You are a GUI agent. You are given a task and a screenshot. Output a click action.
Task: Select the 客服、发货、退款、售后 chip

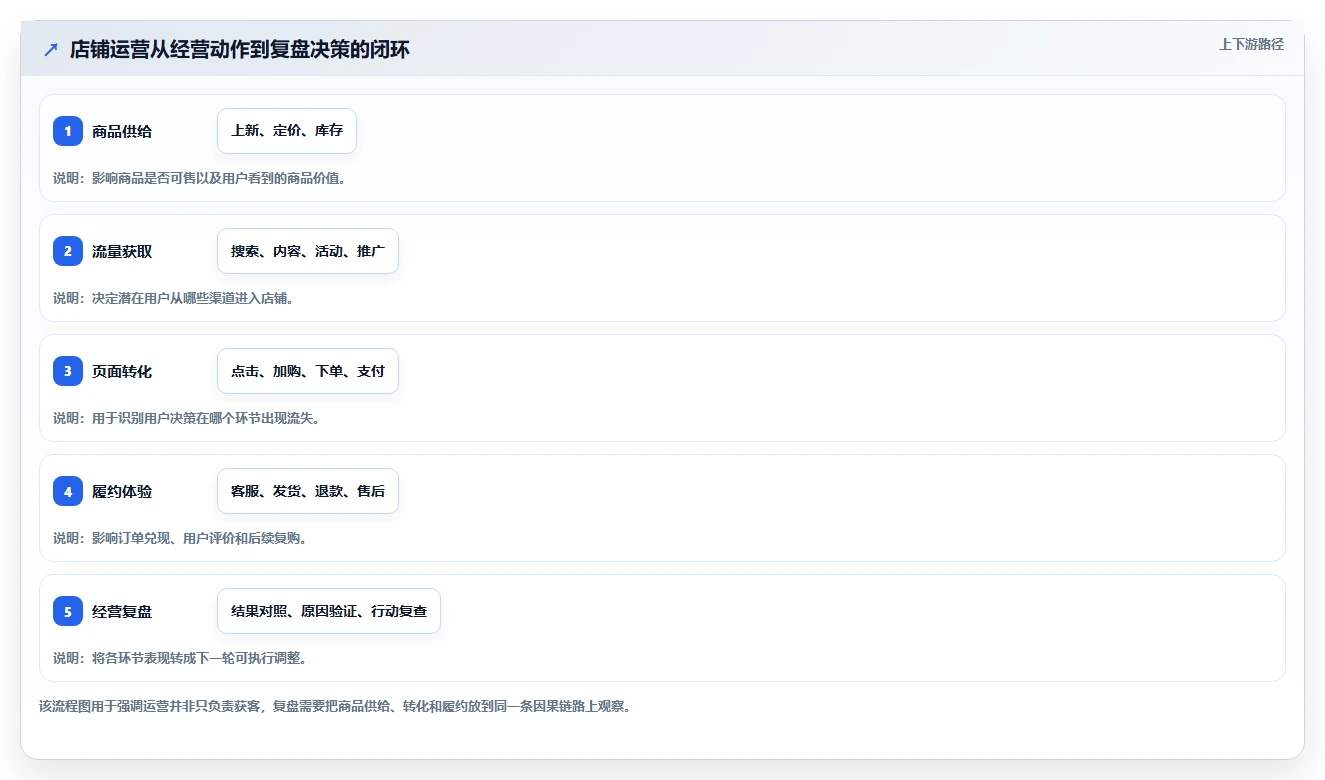308,491
